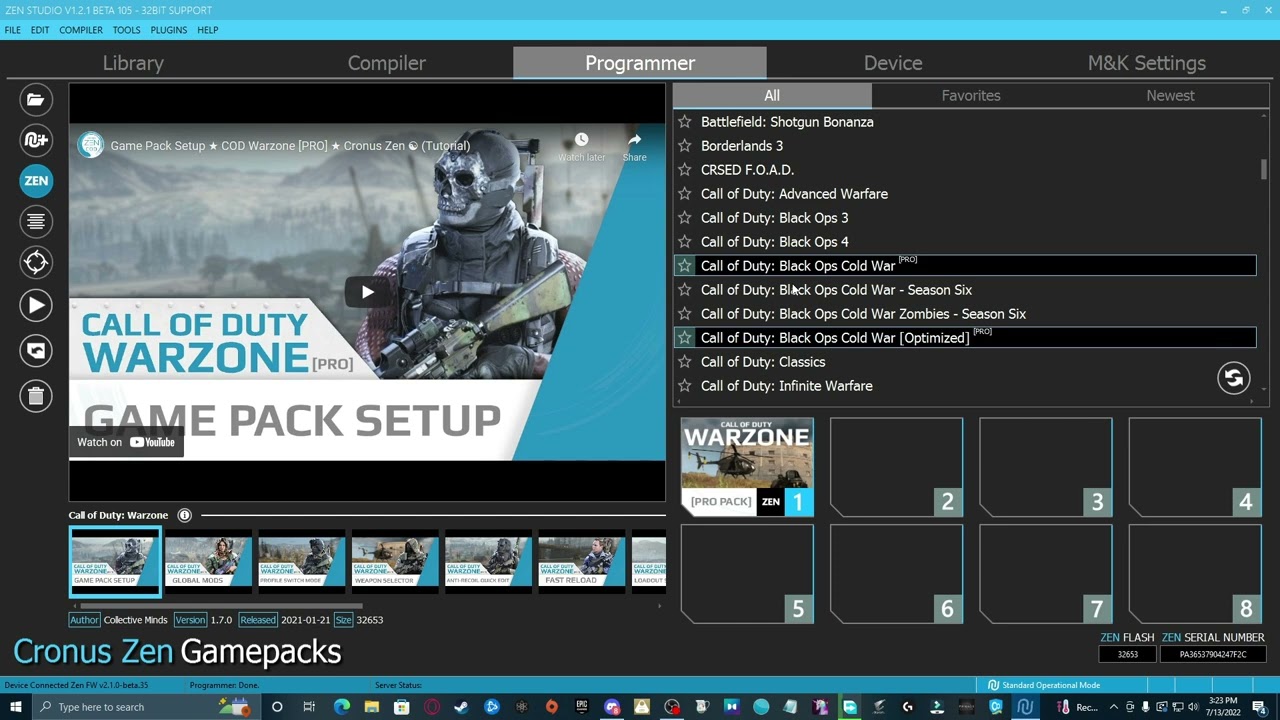This screenshot has height=720, width=1280.
Task: Click the crosshair target icon in sidebar
Action: pyautogui.click(x=35, y=262)
